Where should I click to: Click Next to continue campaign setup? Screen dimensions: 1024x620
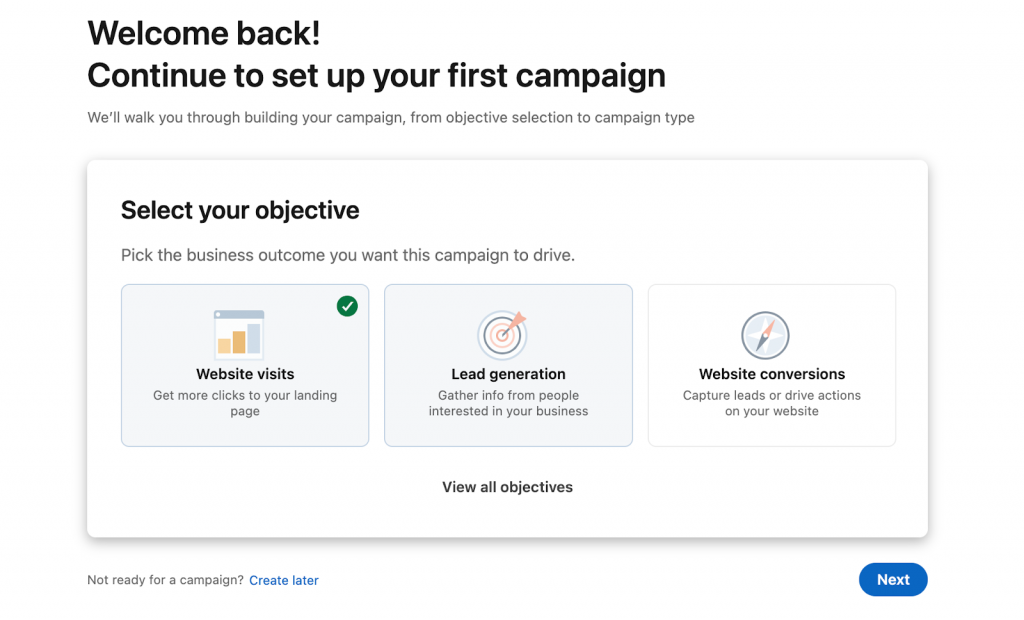(892, 579)
